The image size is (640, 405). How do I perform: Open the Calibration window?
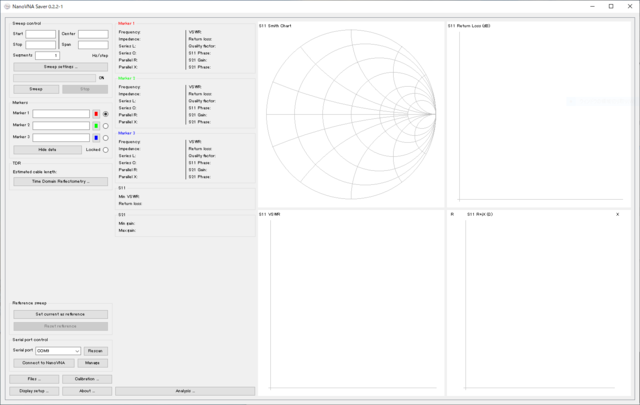coord(87,379)
